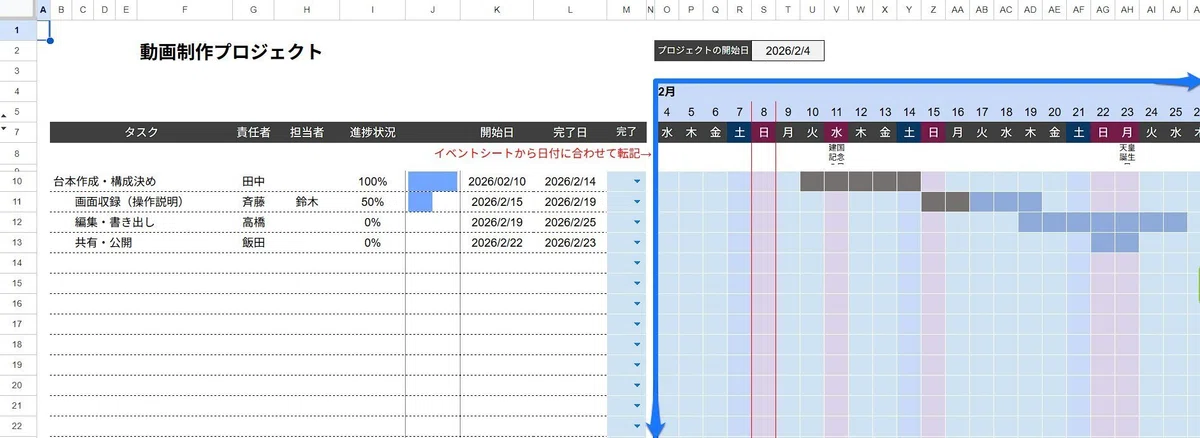Click the タスク column heading

[x=141, y=132]
